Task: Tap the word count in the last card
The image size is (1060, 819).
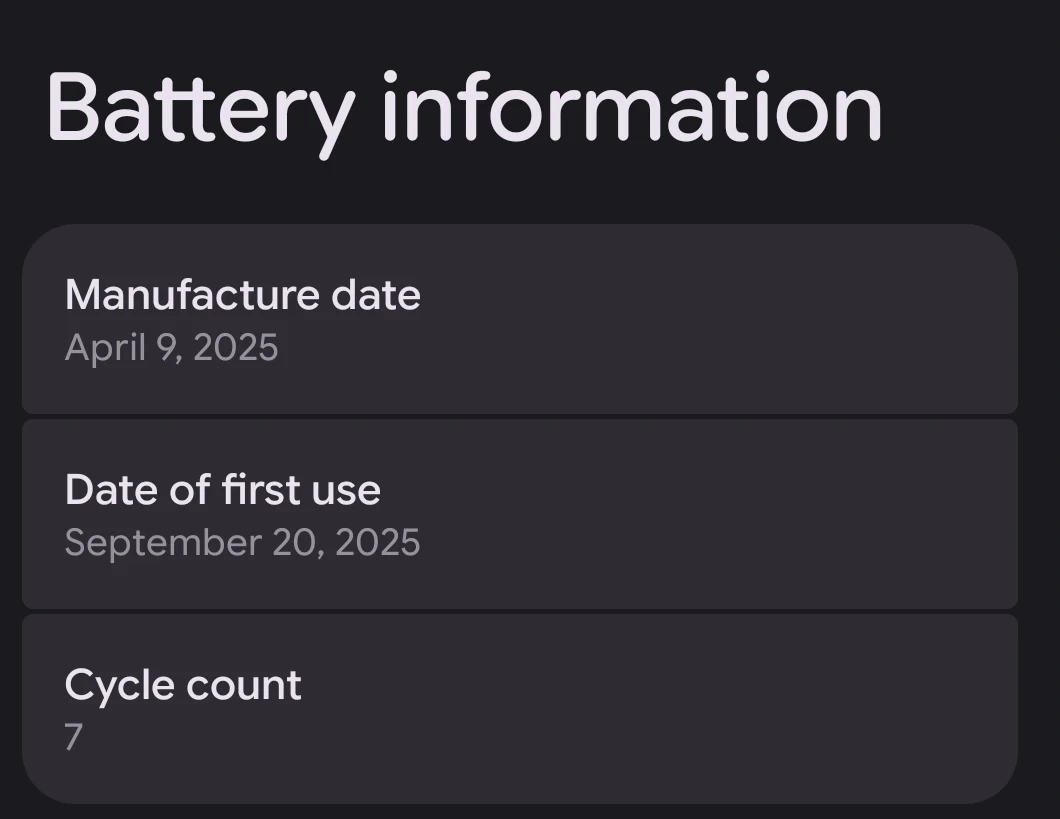Action: [x=243, y=685]
